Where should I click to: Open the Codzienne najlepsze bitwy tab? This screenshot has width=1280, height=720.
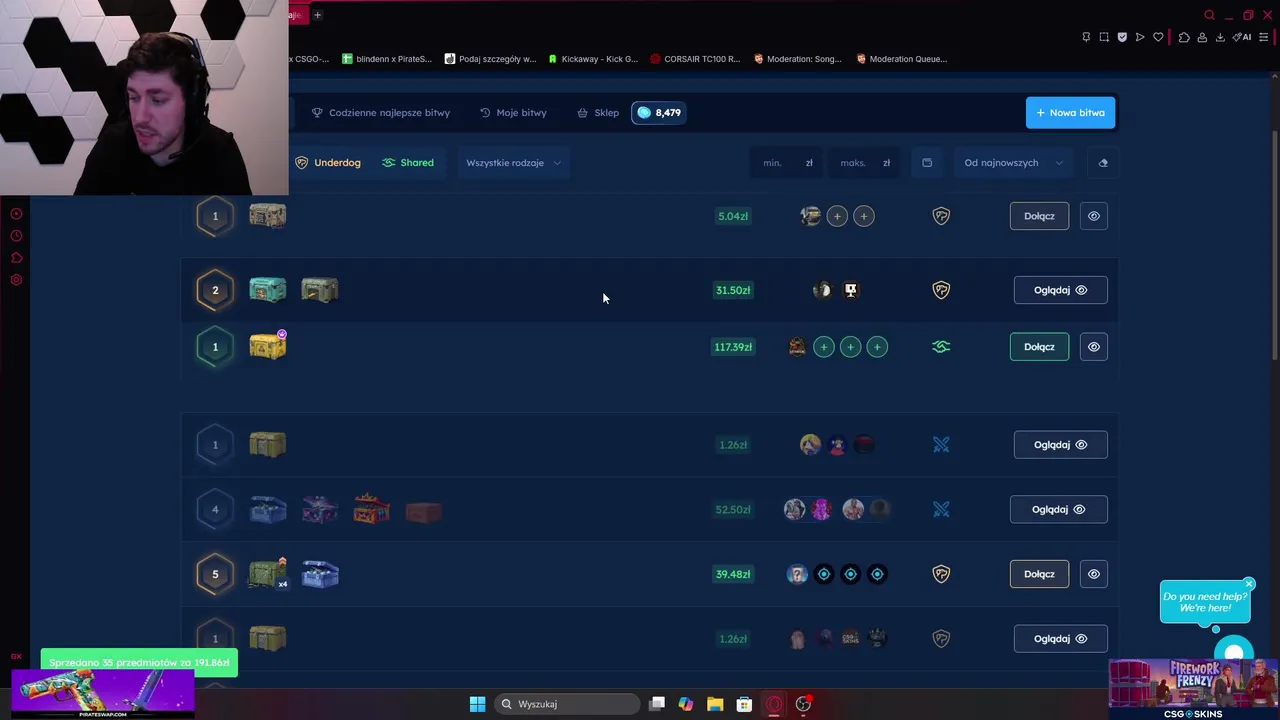381,112
